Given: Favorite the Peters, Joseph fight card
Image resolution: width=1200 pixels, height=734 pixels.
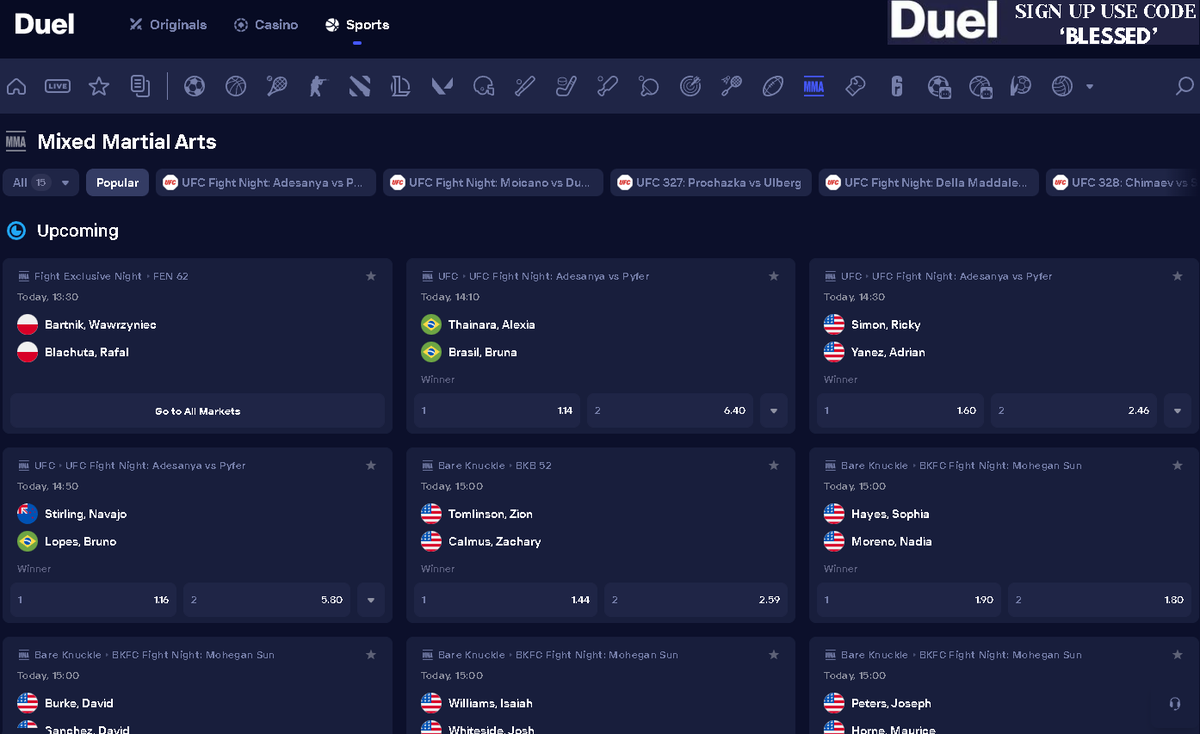Looking at the screenshot, I should click(x=1177, y=655).
